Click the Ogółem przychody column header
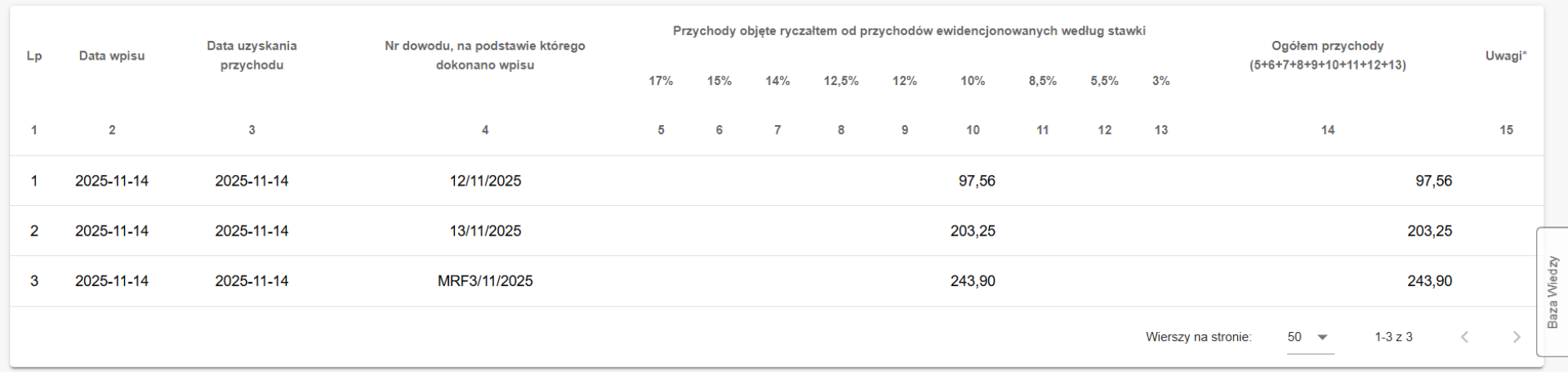 [1327, 56]
